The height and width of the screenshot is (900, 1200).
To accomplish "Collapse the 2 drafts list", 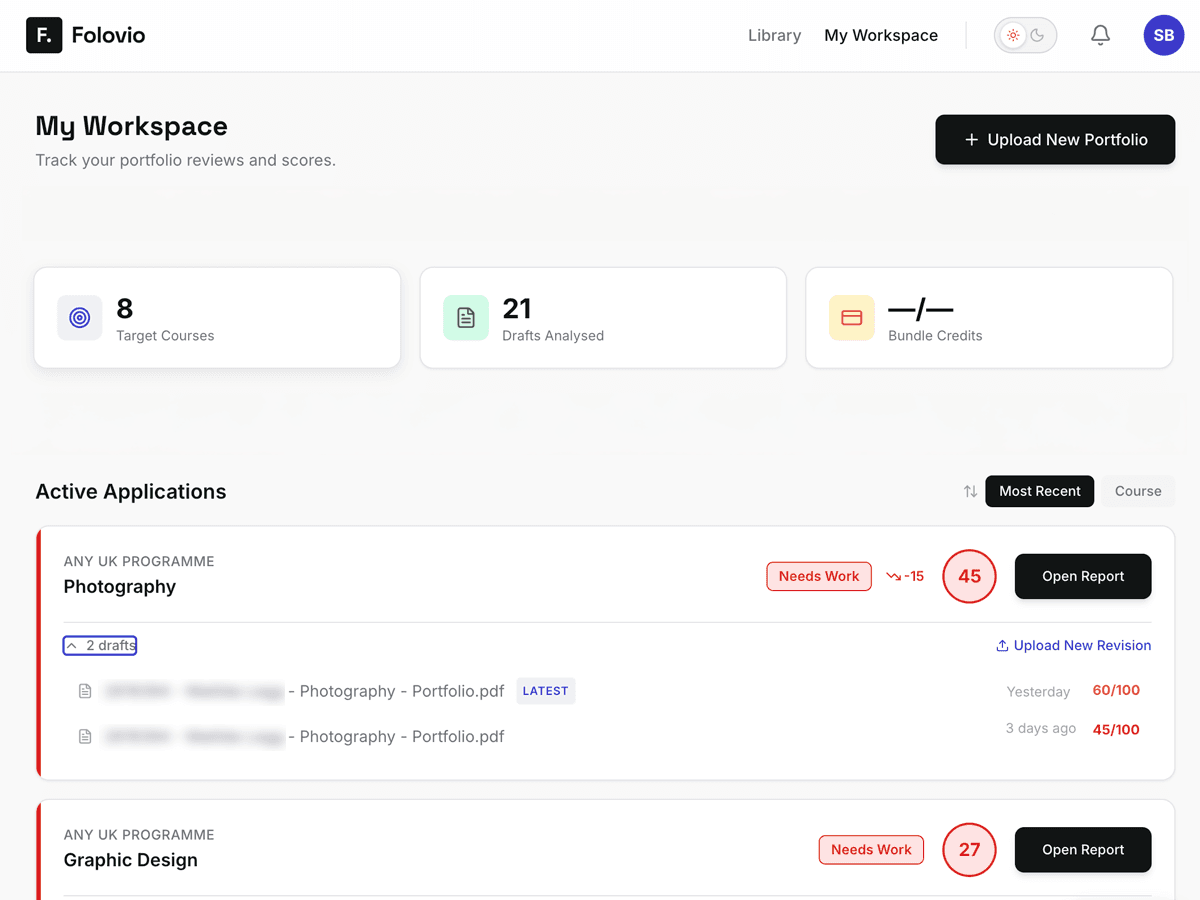I will [x=100, y=645].
